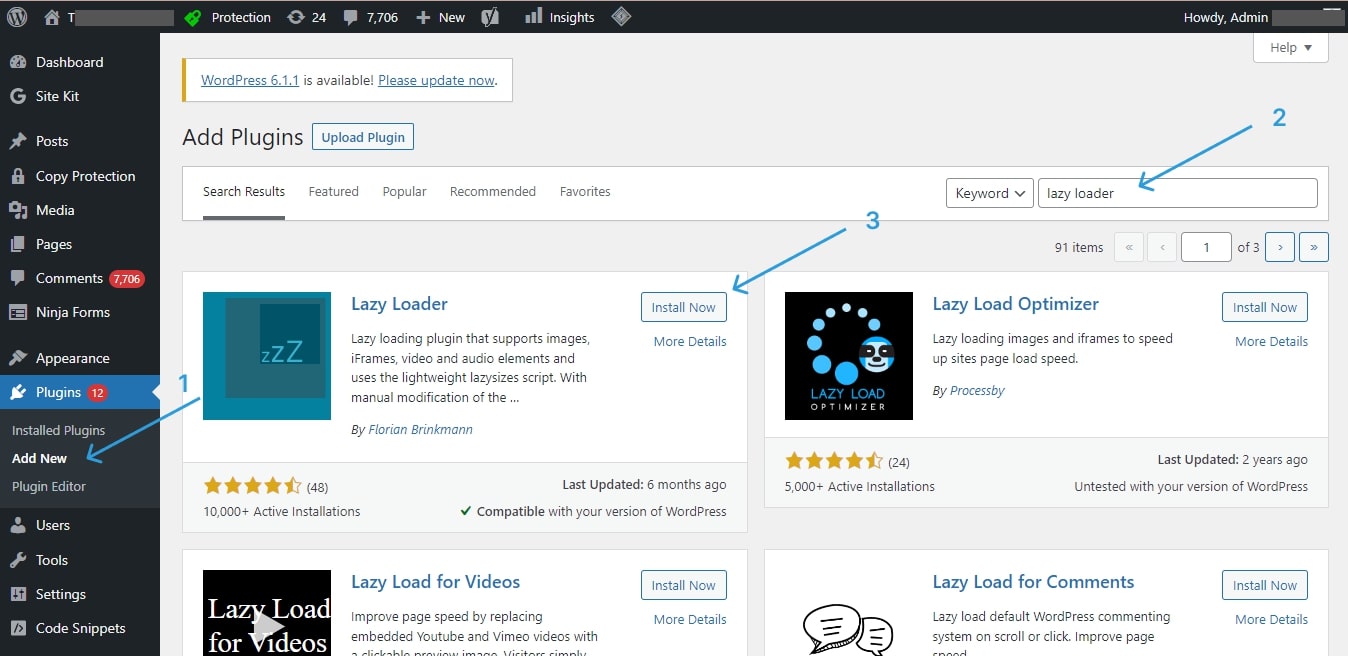Open Insights bar chart icon
This screenshot has width=1348, height=656.
coord(534,17)
